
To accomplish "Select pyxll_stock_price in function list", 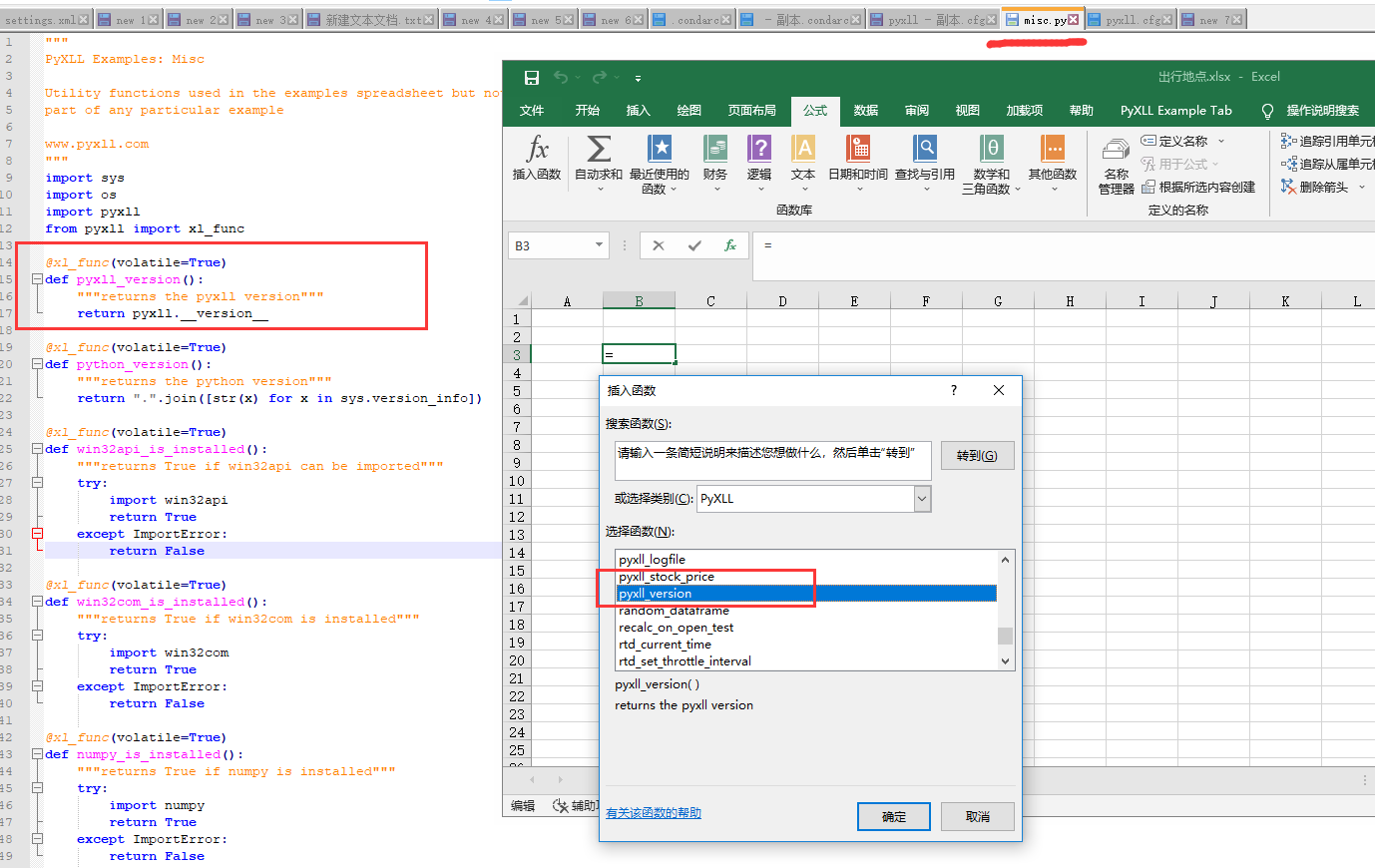I will [806, 577].
